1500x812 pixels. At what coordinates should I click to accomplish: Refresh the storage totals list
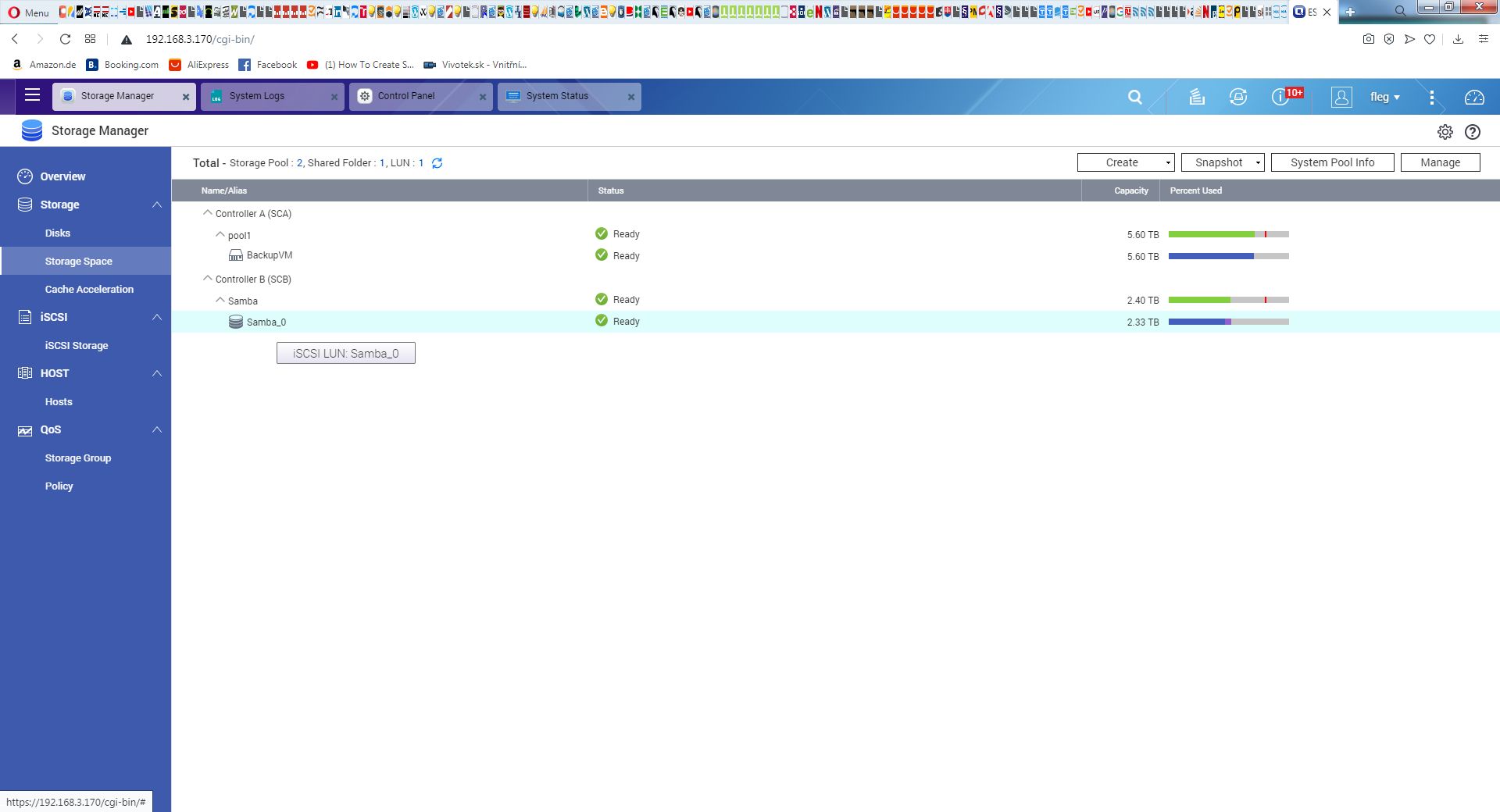point(437,163)
